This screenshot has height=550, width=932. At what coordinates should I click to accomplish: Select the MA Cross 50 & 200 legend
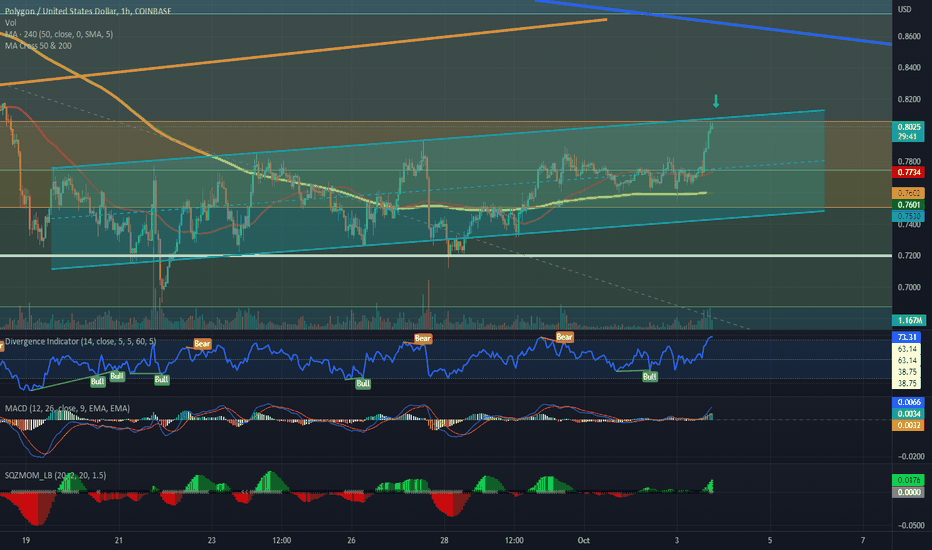pos(38,46)
